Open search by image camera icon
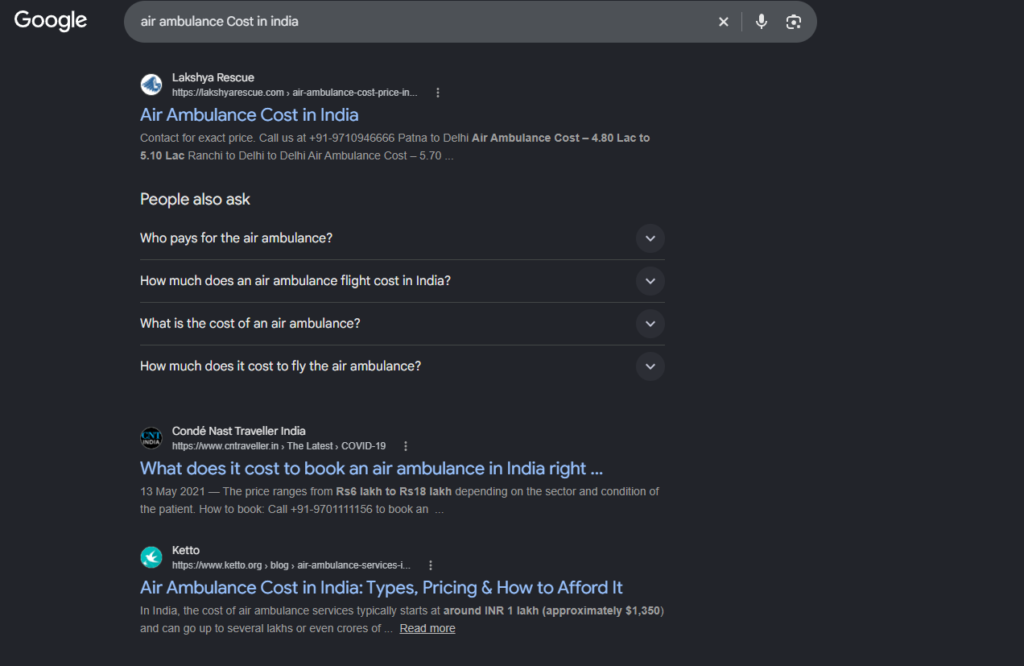 793,22
